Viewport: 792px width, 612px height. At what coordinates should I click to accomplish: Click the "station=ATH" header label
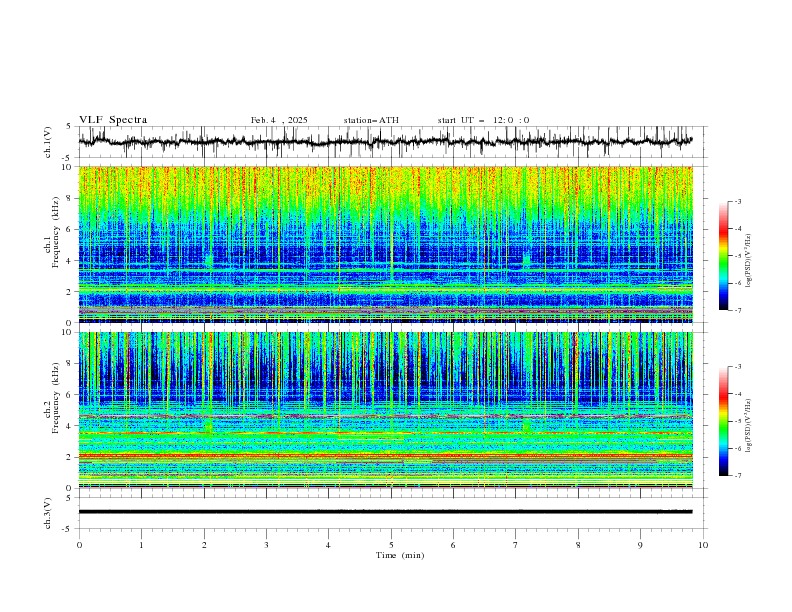(371, 120)
